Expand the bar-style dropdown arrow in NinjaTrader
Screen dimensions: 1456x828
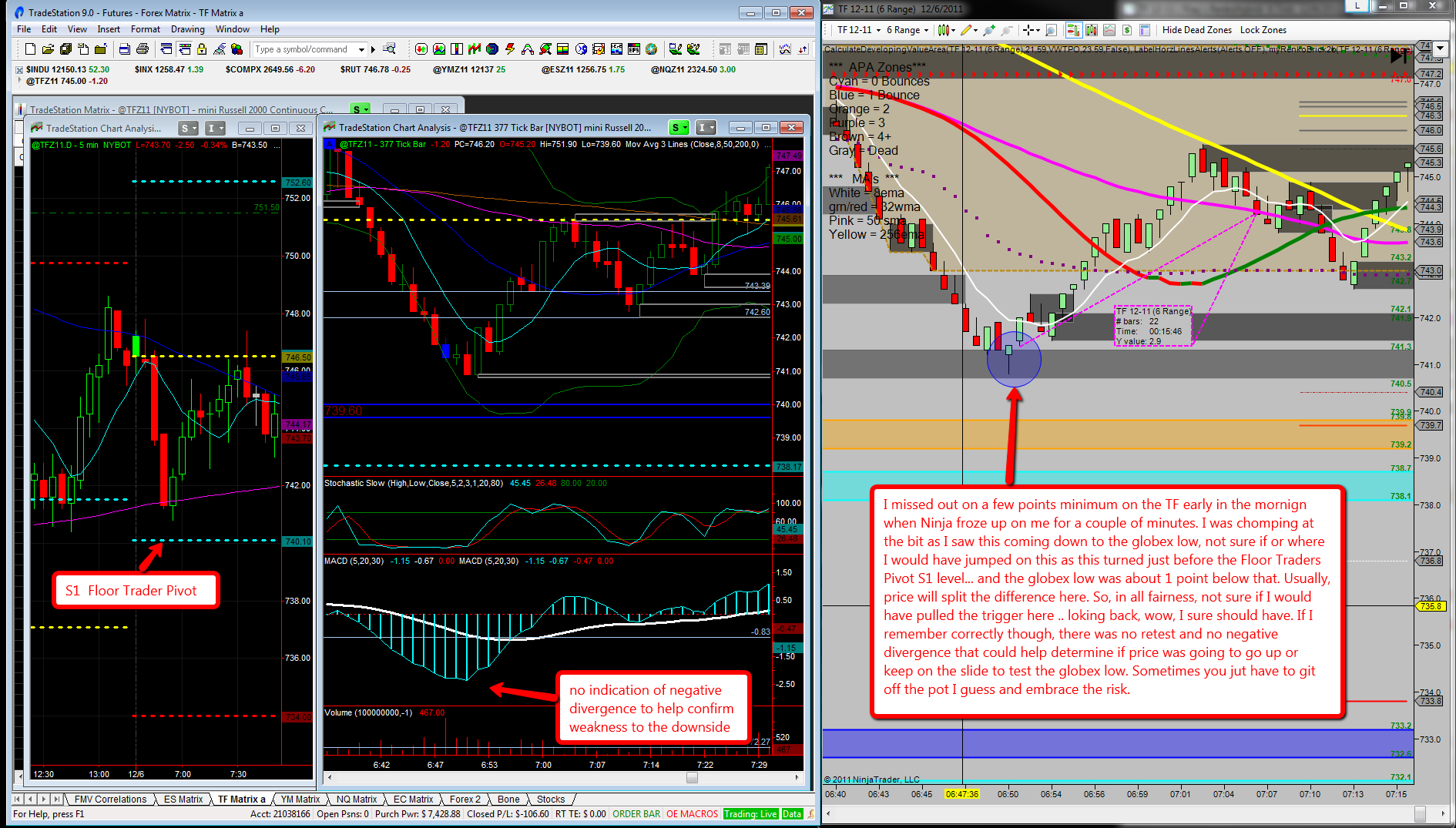953,31
